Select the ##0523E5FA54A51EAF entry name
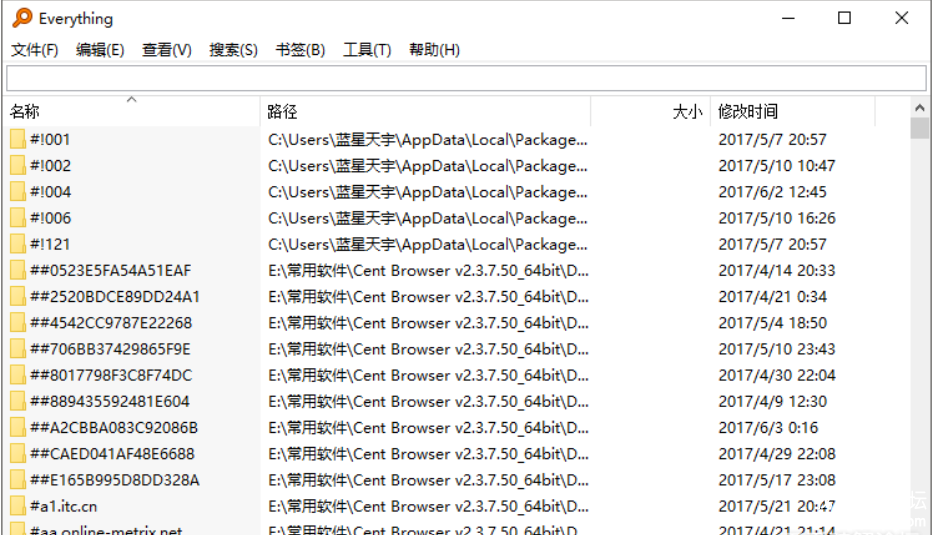Viewport: 933px width, 535px height. pyautogui.click(x=111, y=270)
